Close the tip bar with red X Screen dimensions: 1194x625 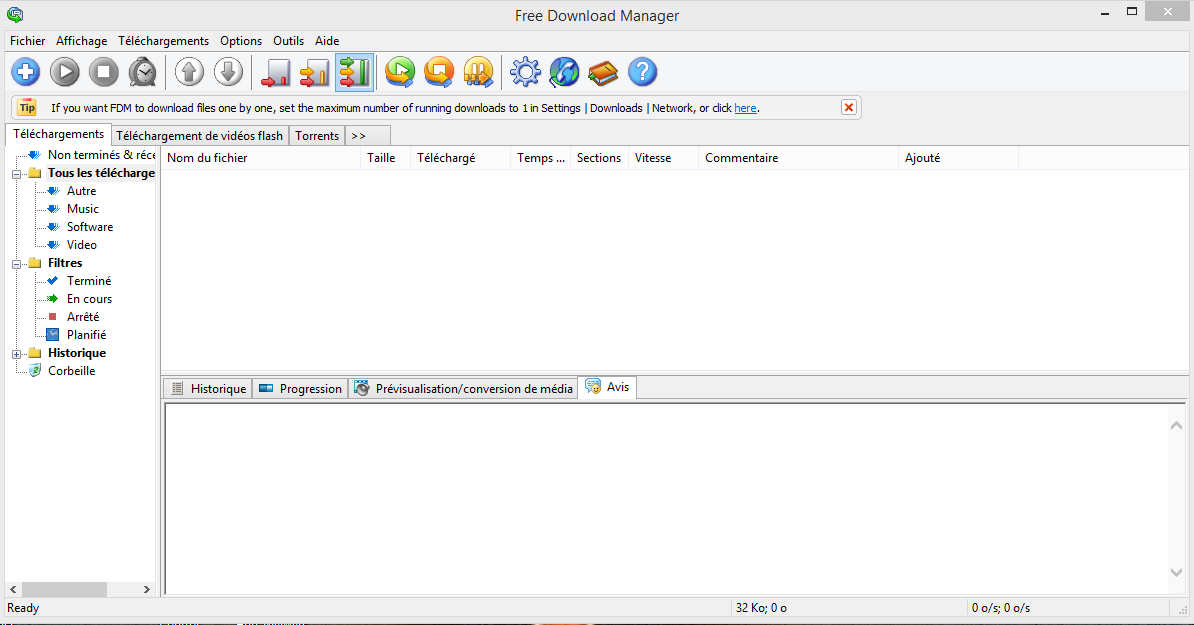click(848, 107)
